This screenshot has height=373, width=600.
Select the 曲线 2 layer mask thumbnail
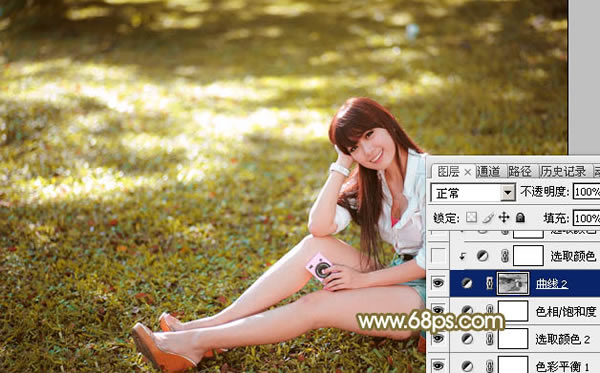(513, 283)
